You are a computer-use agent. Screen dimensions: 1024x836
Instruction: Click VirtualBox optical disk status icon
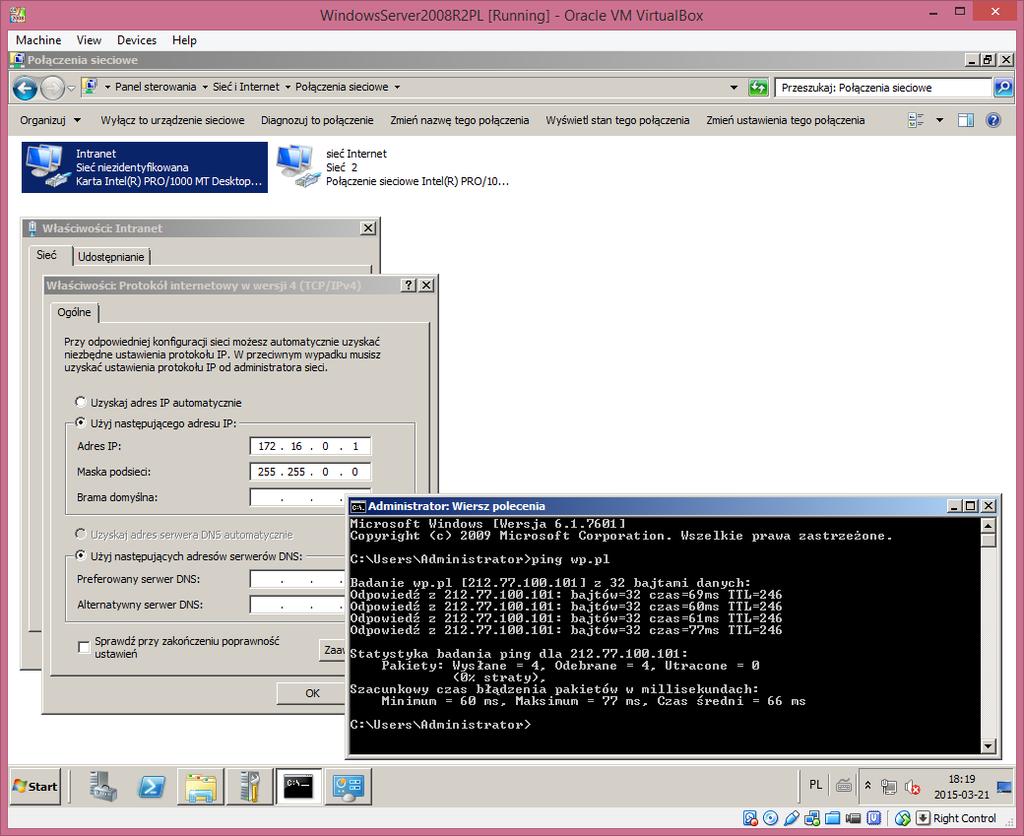tap(771, 818)
